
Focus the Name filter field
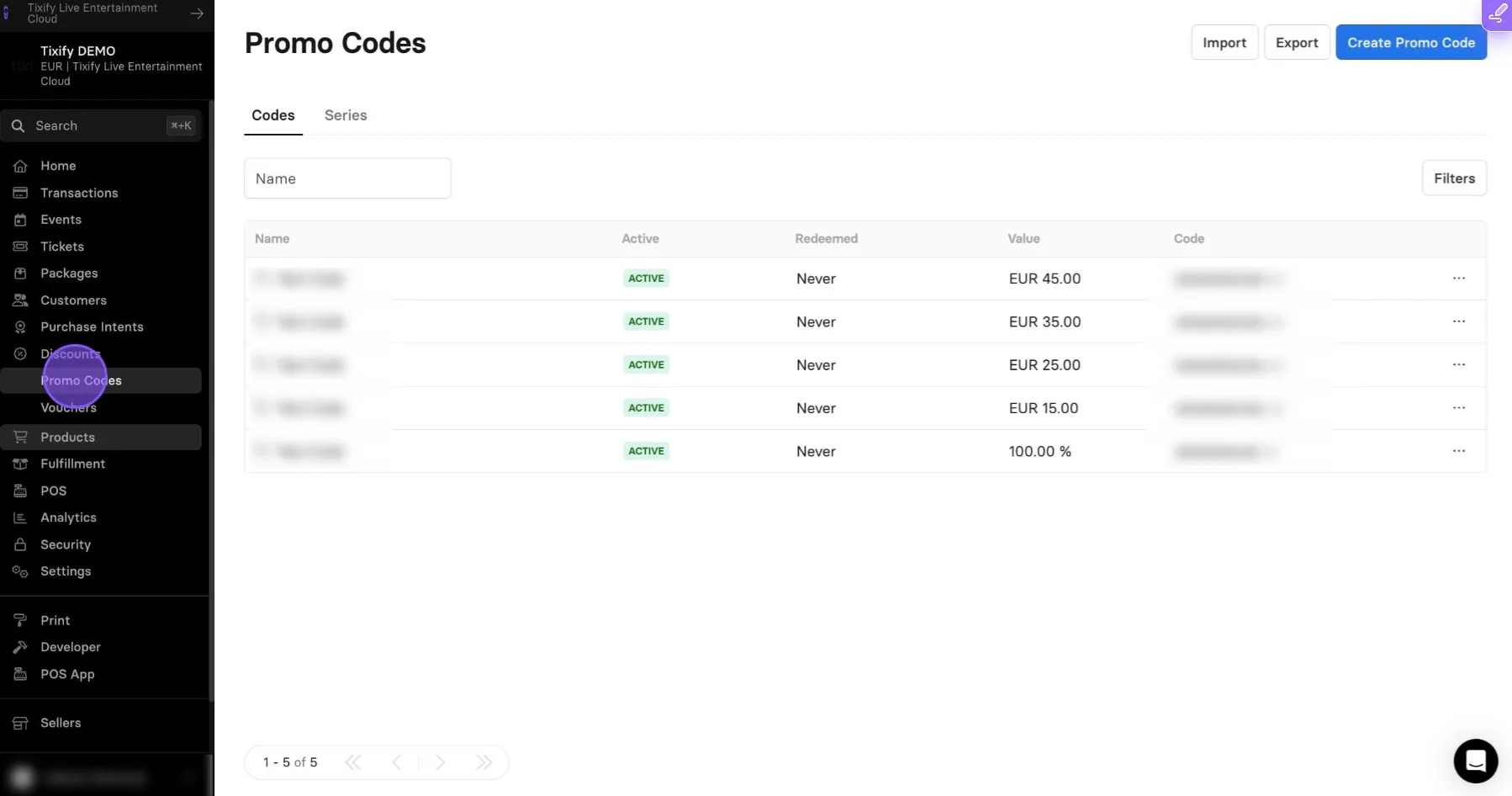click(347, 178)
